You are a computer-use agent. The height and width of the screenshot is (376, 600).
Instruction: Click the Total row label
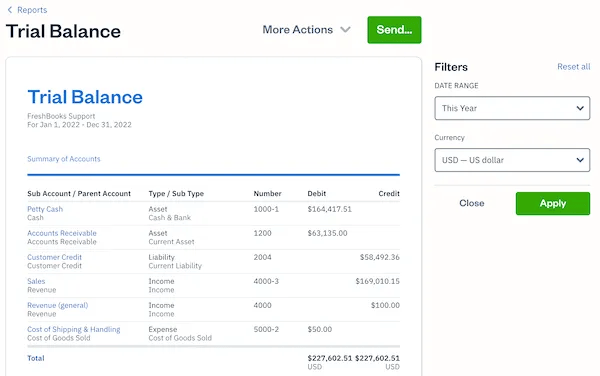coord(36,358)
